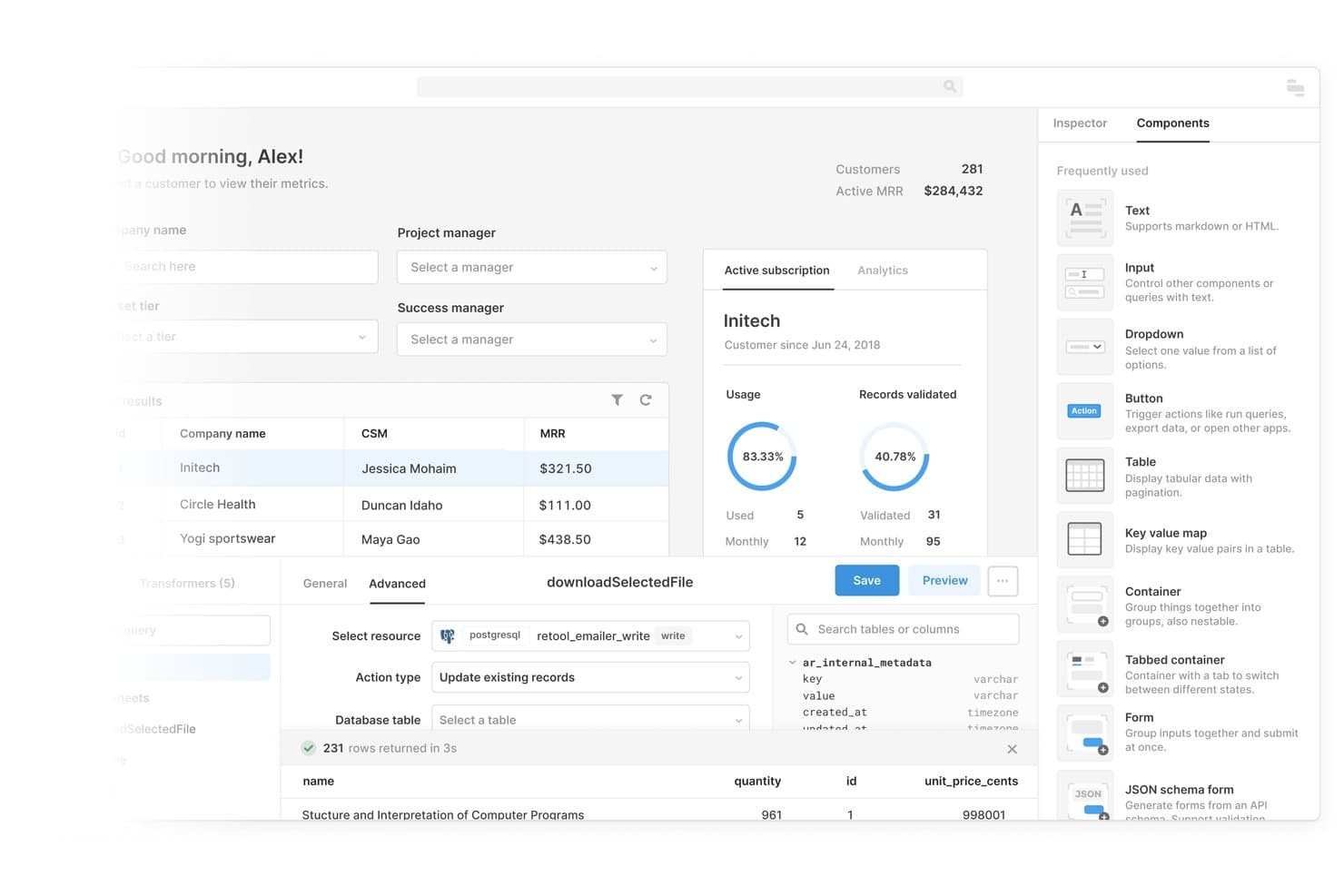
Task: Switch to the Inspector tab
Action: pos(1080,123)
